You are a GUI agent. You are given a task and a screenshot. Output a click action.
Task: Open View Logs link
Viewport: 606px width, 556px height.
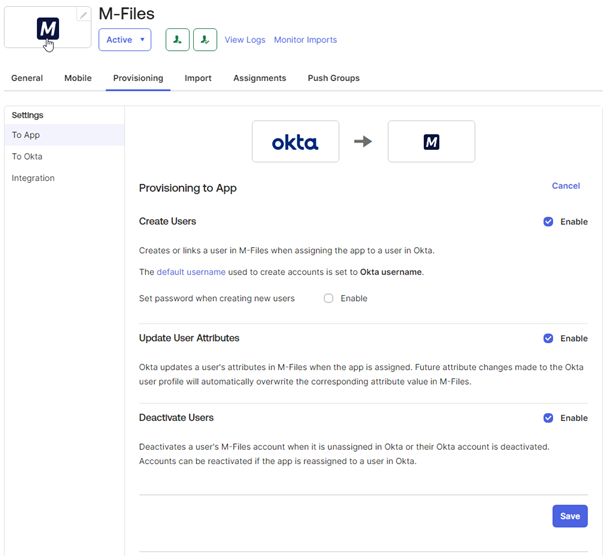click(x=245, y=40)
